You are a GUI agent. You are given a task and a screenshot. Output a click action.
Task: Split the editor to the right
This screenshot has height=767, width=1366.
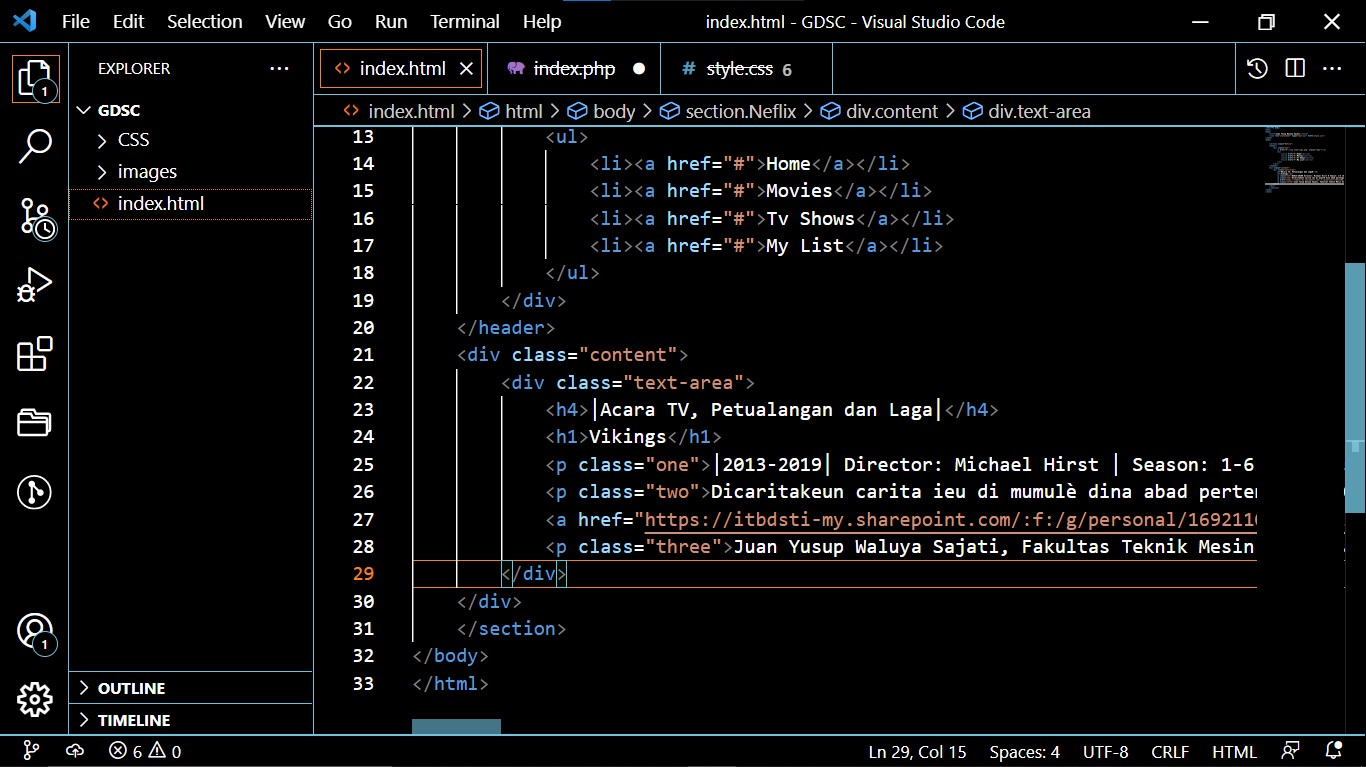[x=1295, y=69]
